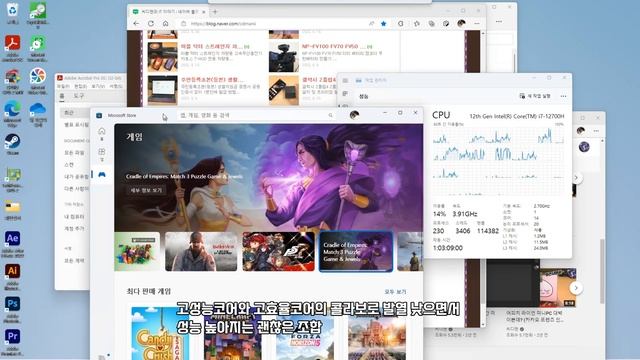Screen dimensions: 640x360
Task: Go to home page in Edge toolbar
Action: pos(165,24)
